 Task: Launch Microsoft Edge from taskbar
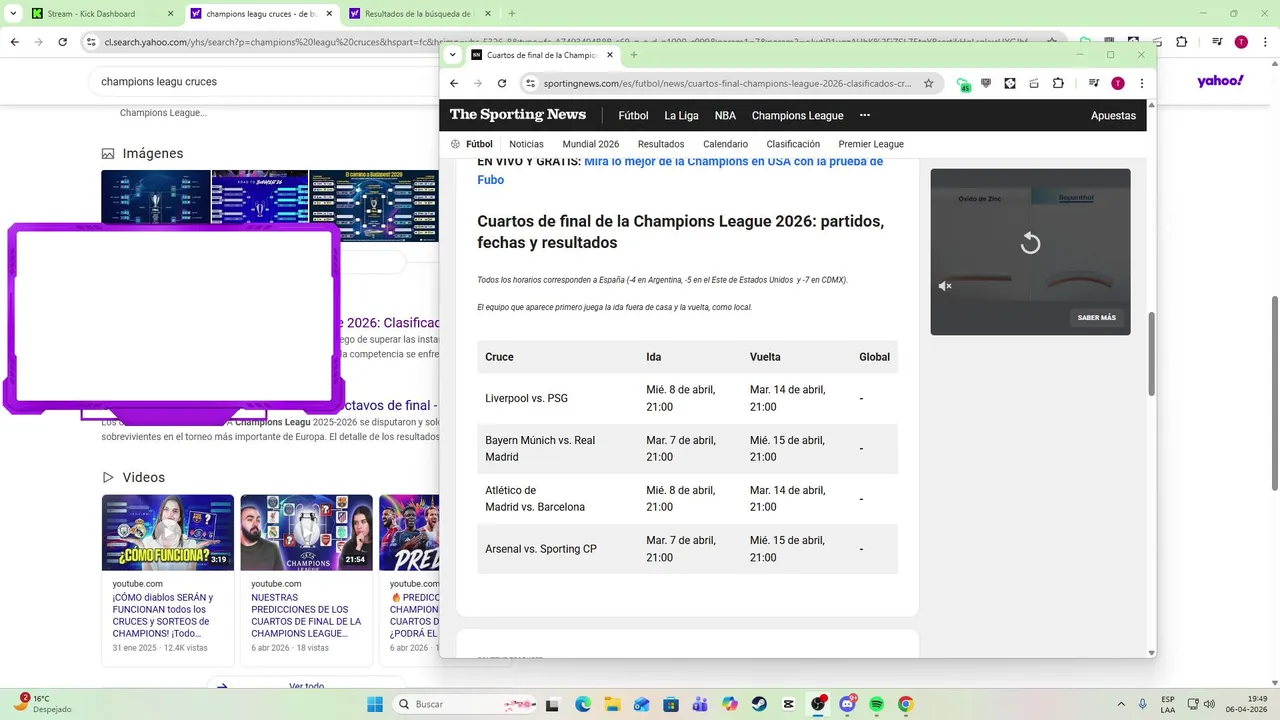tap(583, 704)
